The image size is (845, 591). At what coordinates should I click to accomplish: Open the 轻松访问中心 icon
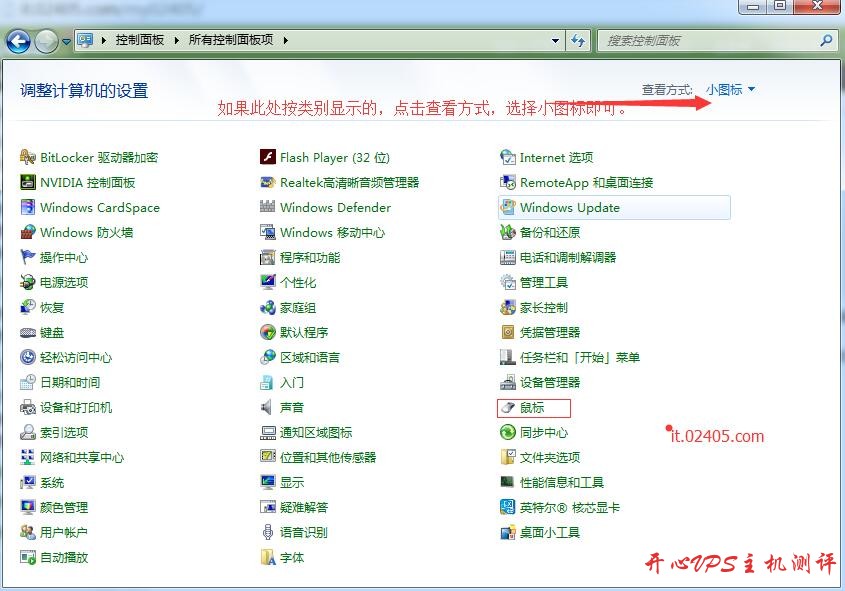click(x=27, y=357)
